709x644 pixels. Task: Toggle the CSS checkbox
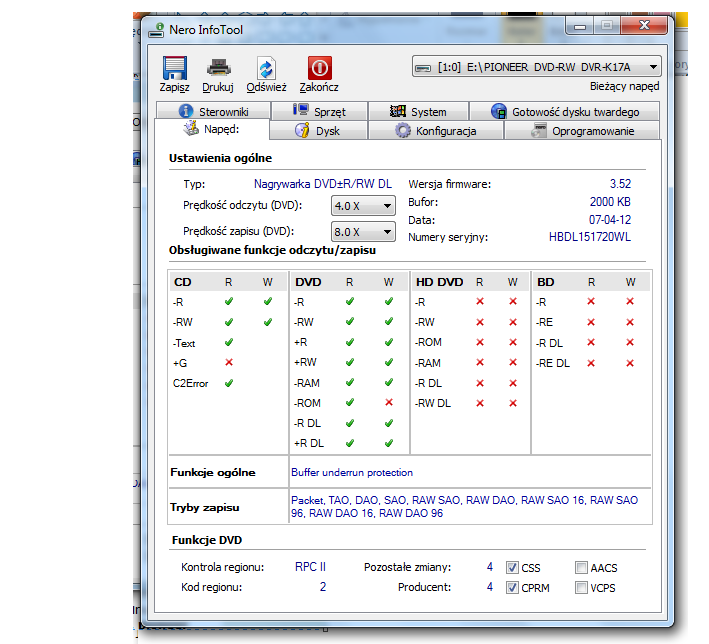(512, 568)
